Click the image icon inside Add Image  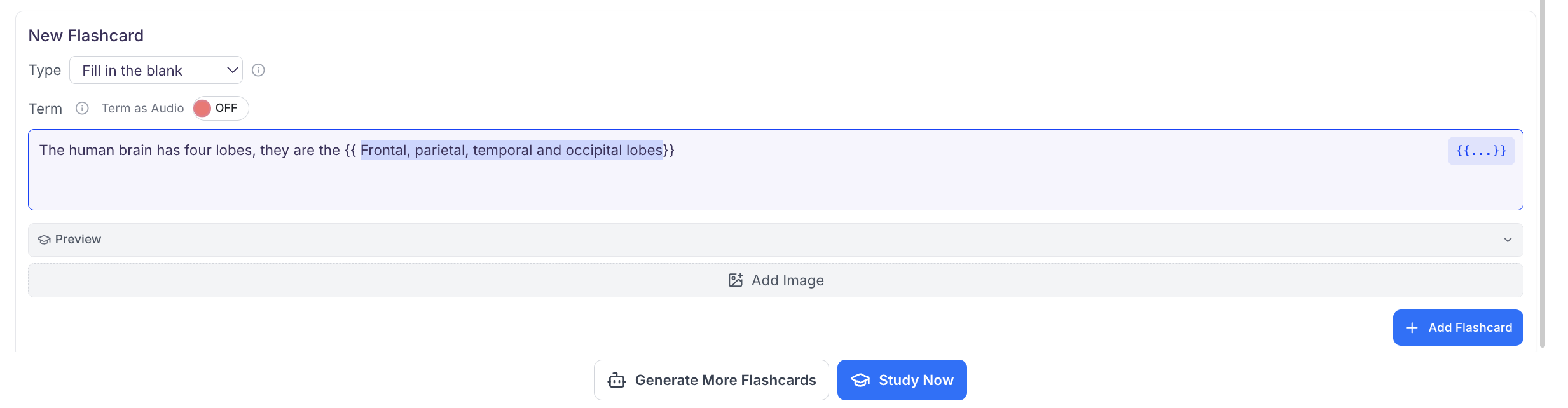pyautogui.click(x=736, y=280)
